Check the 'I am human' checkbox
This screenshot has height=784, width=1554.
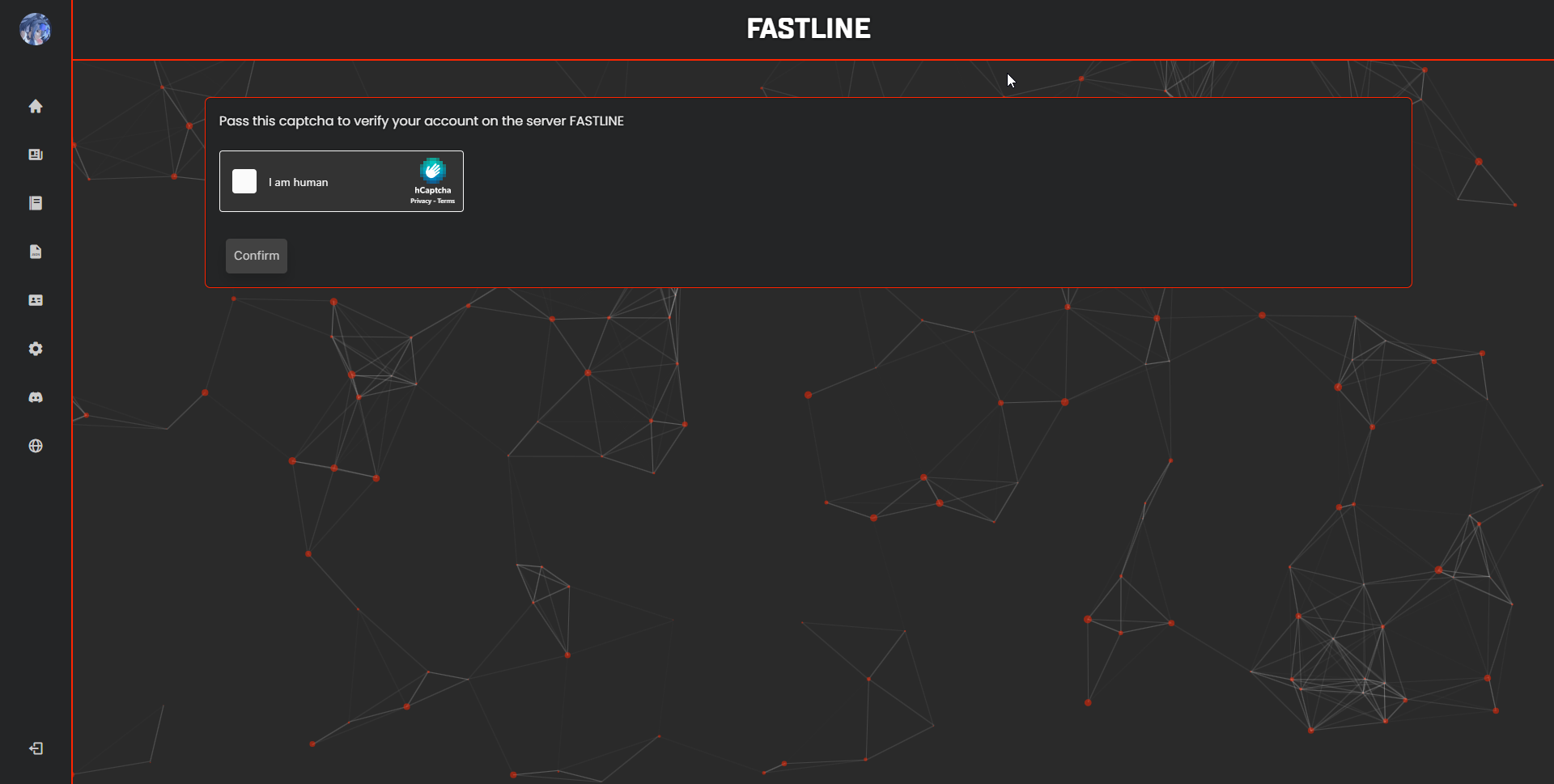click(x=244, y=181)
